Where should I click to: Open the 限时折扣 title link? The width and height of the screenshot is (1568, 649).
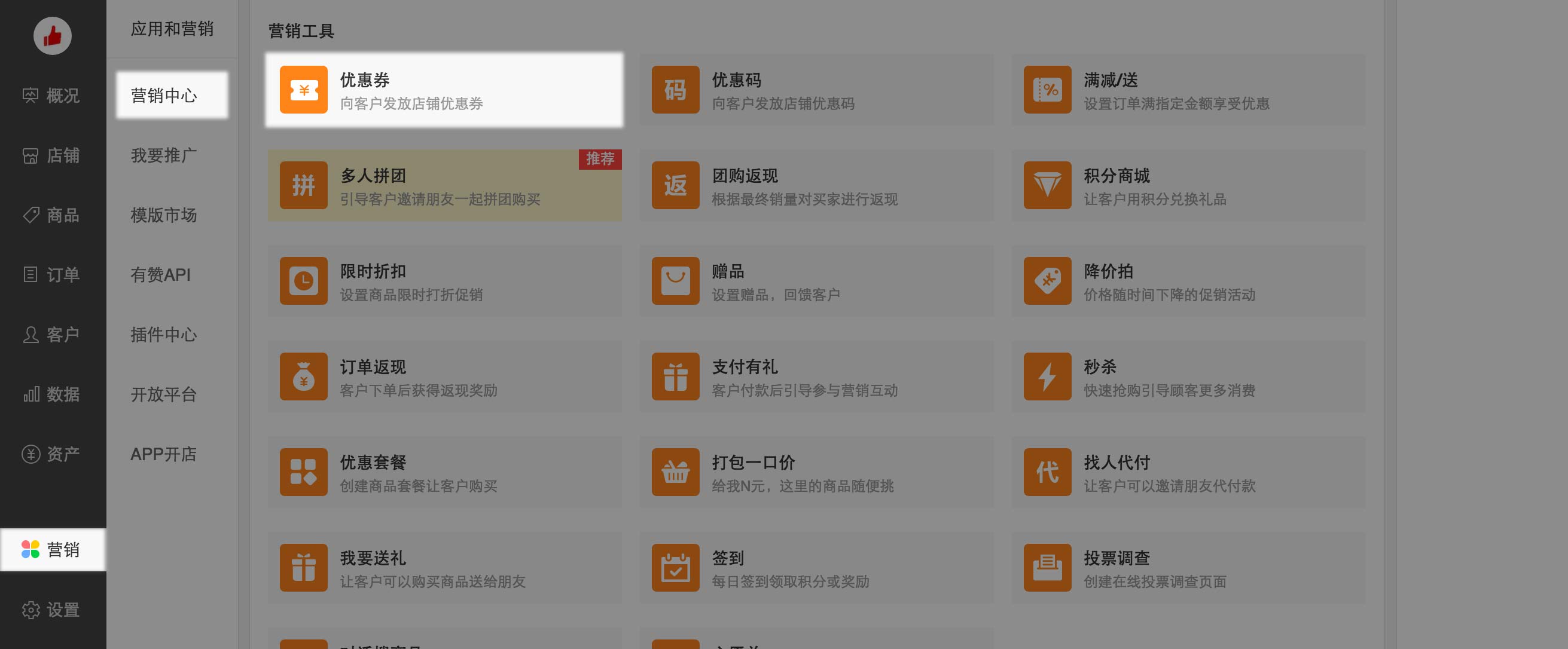point(373,271)
